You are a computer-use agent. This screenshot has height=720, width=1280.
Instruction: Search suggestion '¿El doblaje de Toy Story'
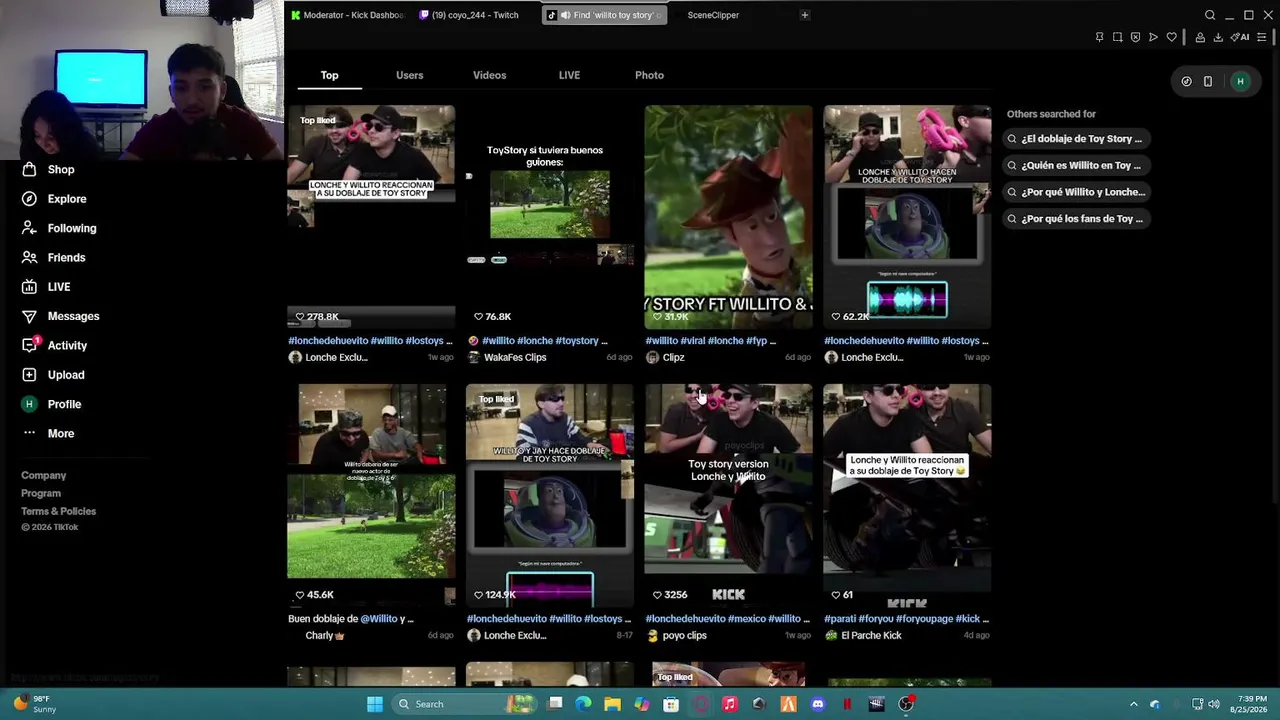(1075, 139)
